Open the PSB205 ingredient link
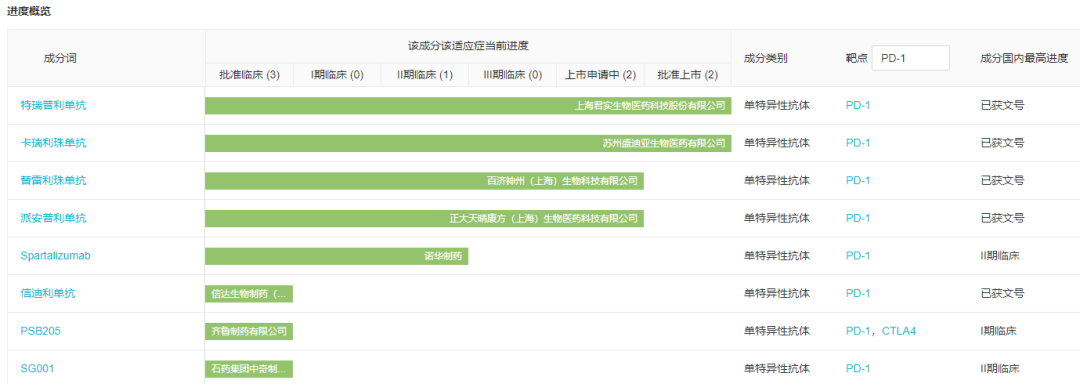Viewport: 1080px width, 384px height. point(41,331)
